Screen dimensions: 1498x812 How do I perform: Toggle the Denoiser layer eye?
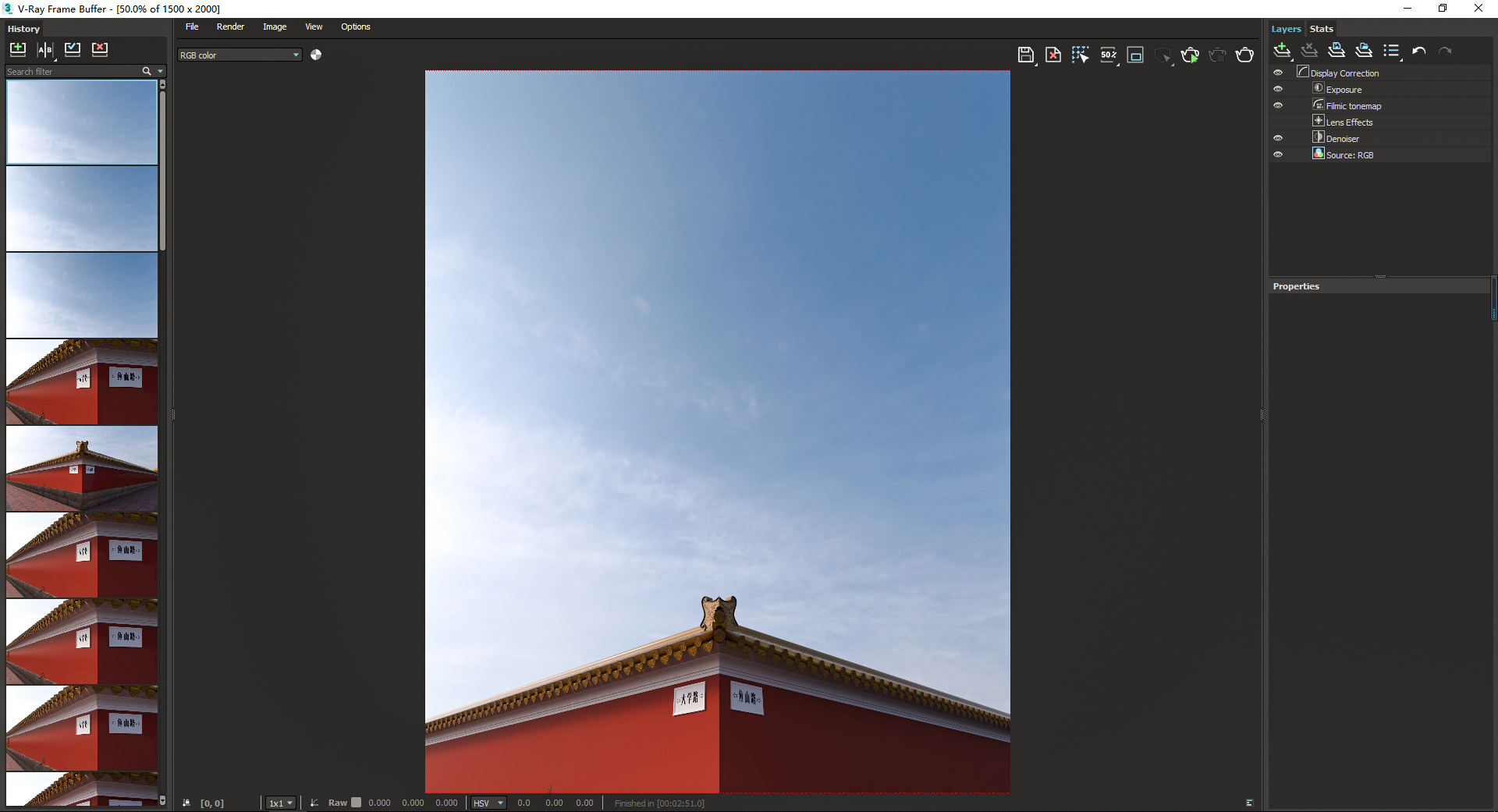(1278, 138)
